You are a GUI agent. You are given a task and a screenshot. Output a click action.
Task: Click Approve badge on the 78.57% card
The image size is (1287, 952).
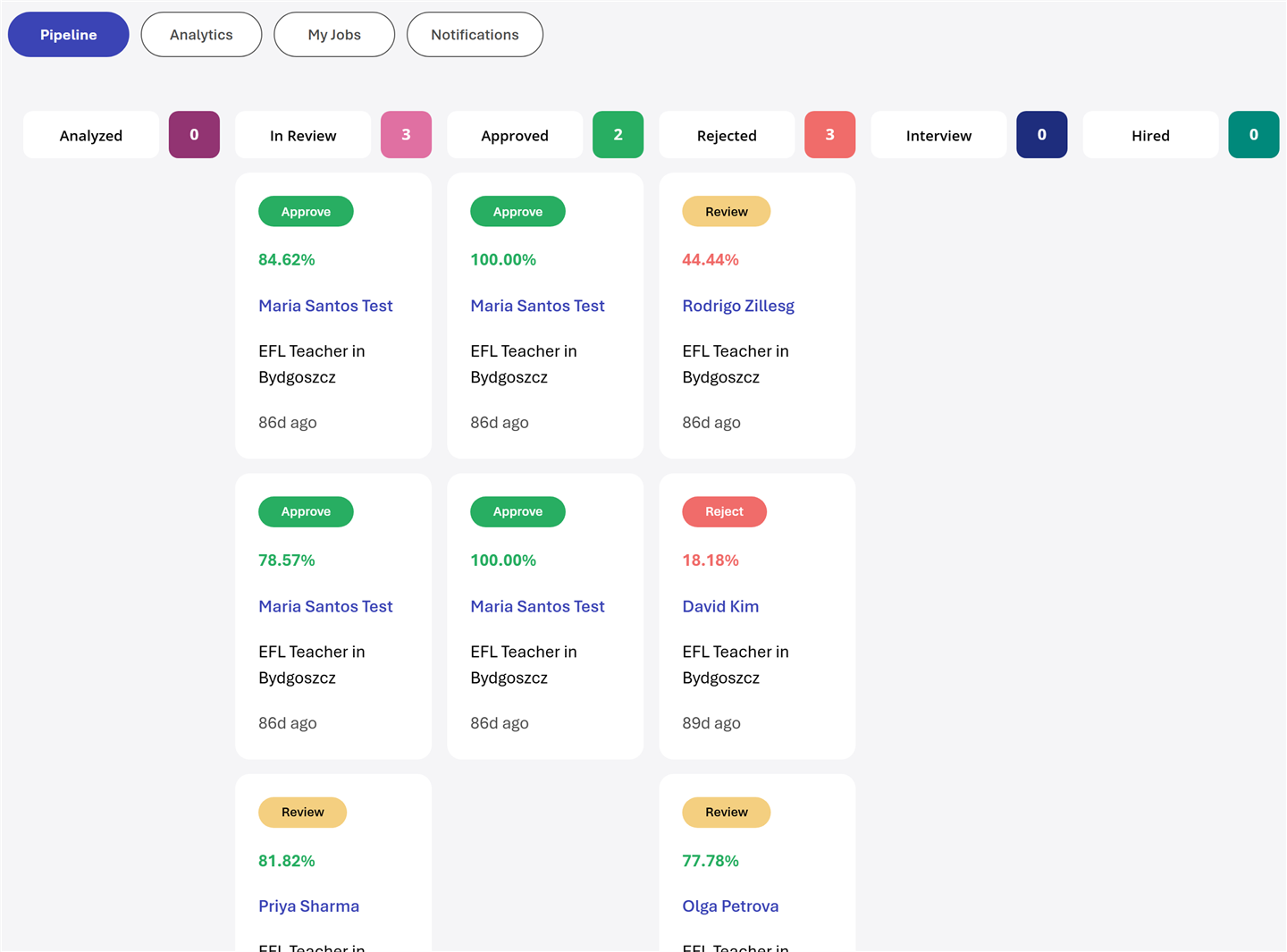pyautogui.click(x=306, y=512)
